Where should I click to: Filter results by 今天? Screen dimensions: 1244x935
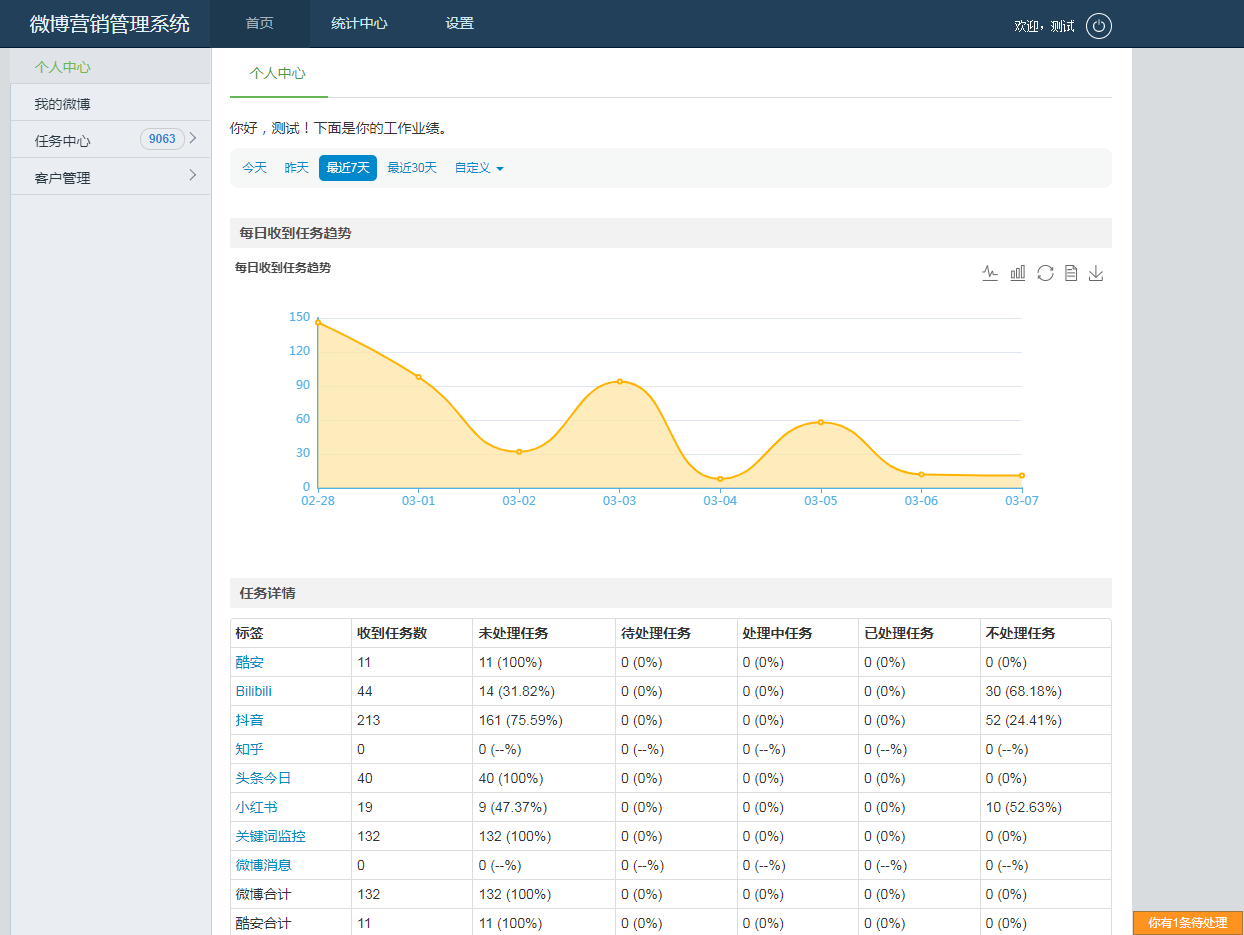[255, 168]
